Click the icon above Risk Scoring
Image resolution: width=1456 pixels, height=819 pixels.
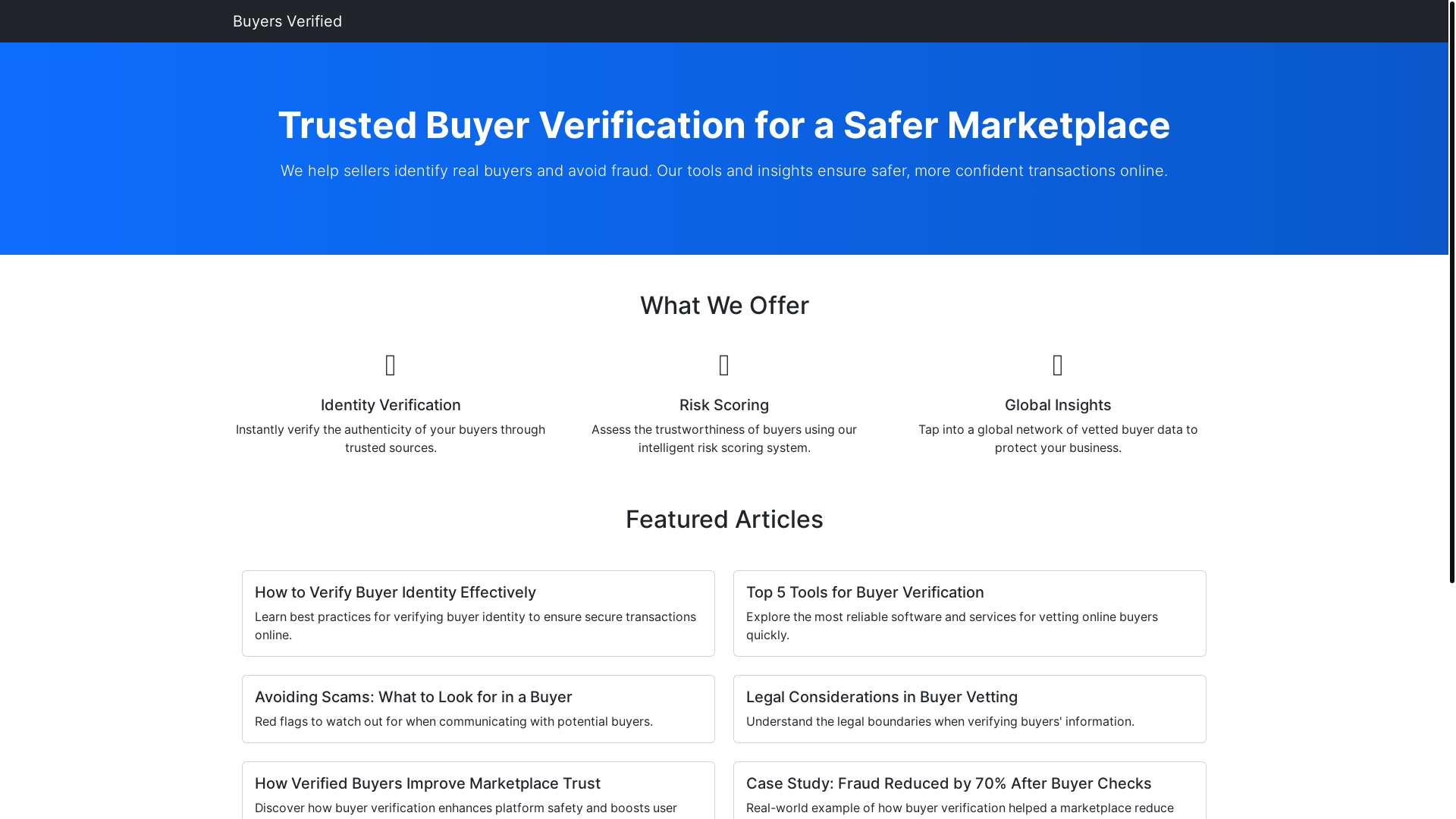[724, 366]
